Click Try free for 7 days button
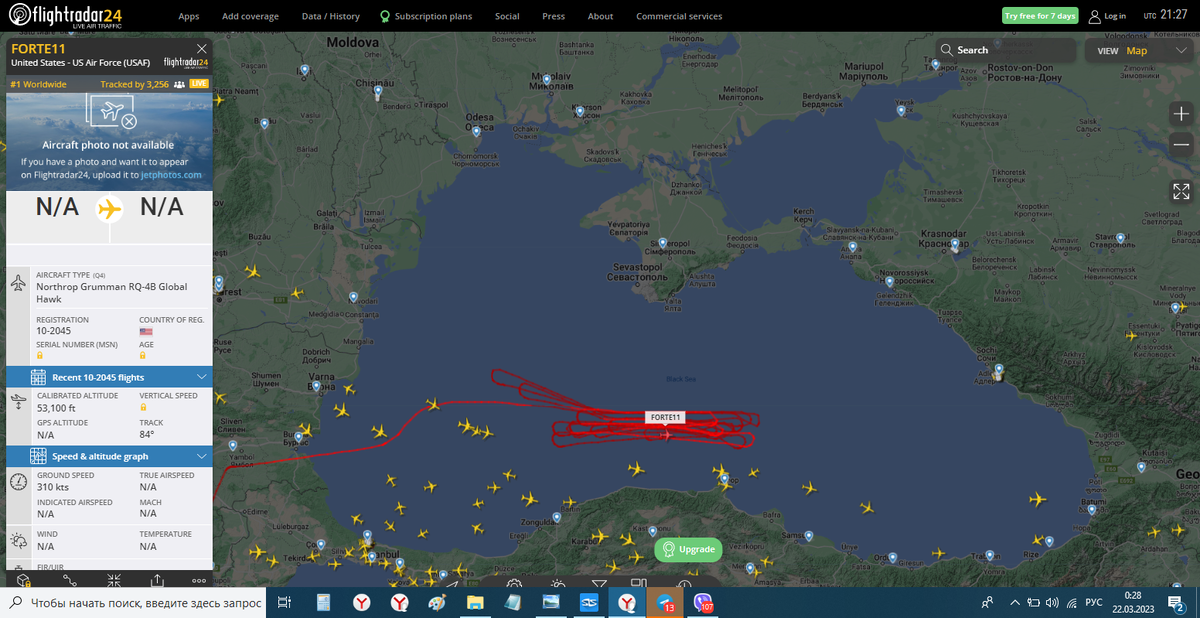Image resolution: width=1200 pixels, height=618 pixels. tap(1040, 16)
